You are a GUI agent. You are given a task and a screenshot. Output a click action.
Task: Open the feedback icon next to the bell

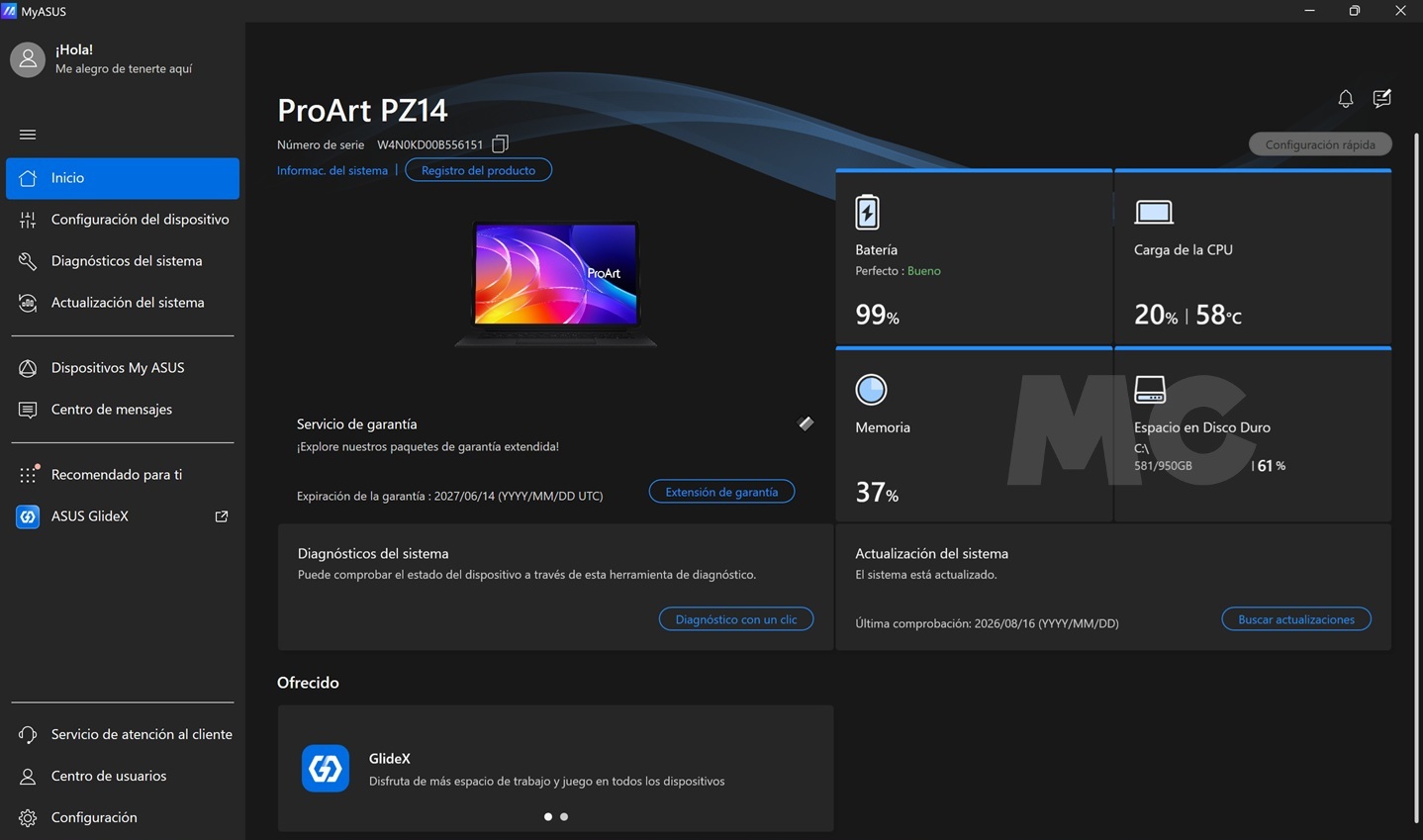click(x=1382, y=98)
